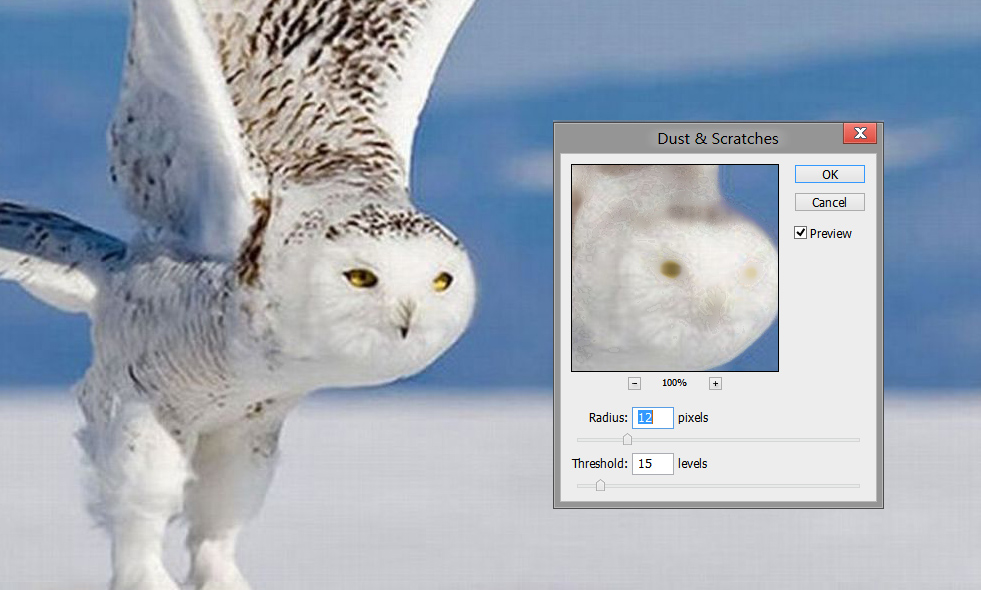Click the owl preview thumbnail in dialog
Screen dimensions: 981x590
(675, 268)
